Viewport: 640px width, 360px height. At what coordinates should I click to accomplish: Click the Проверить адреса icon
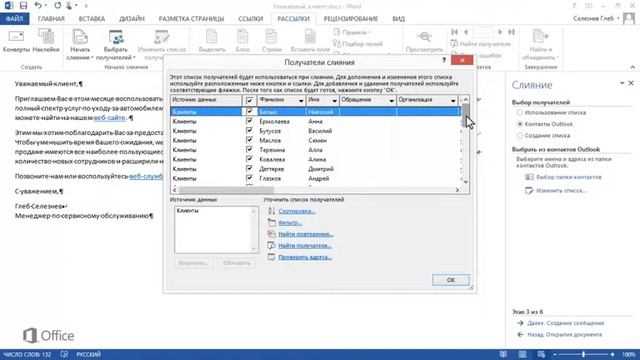tap(271, 257)
